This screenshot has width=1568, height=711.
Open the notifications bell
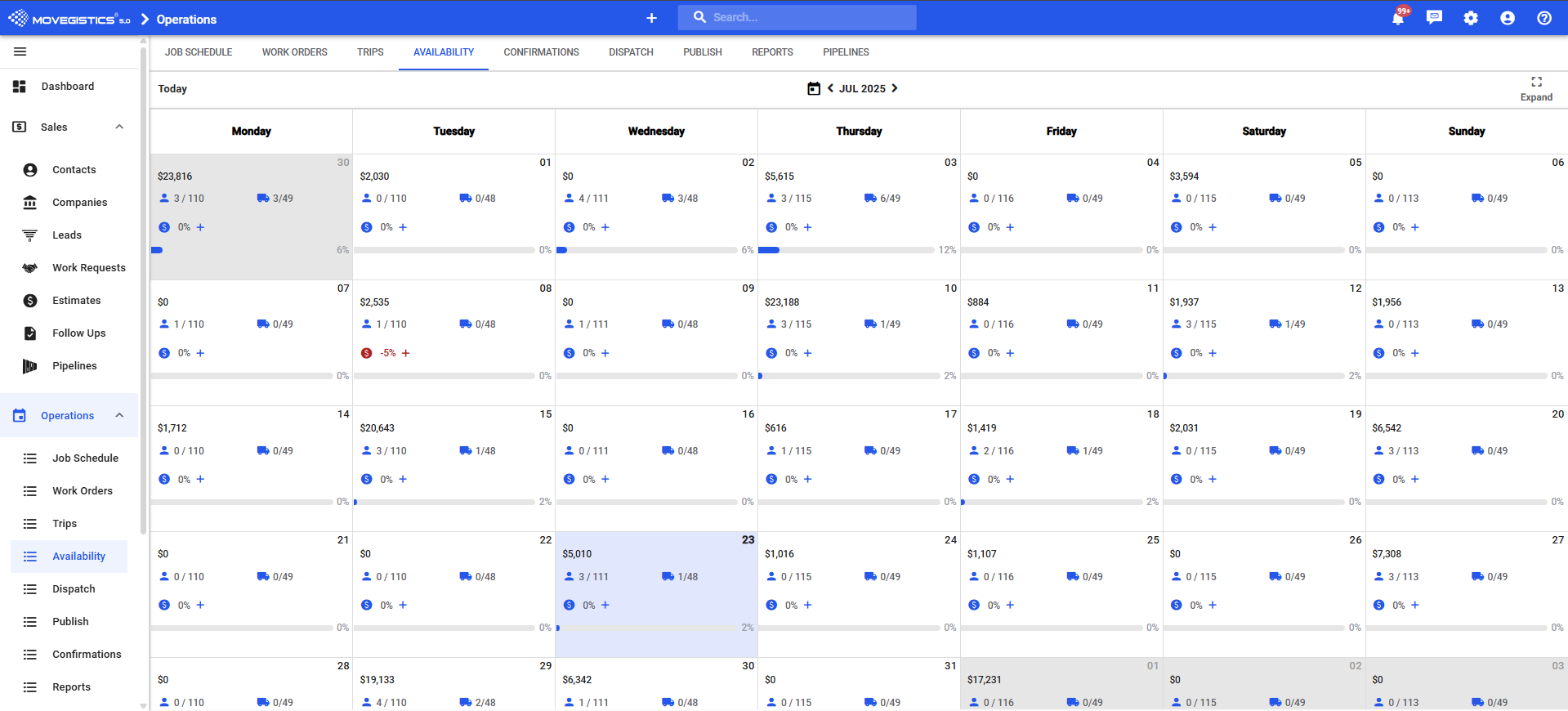1398,18
